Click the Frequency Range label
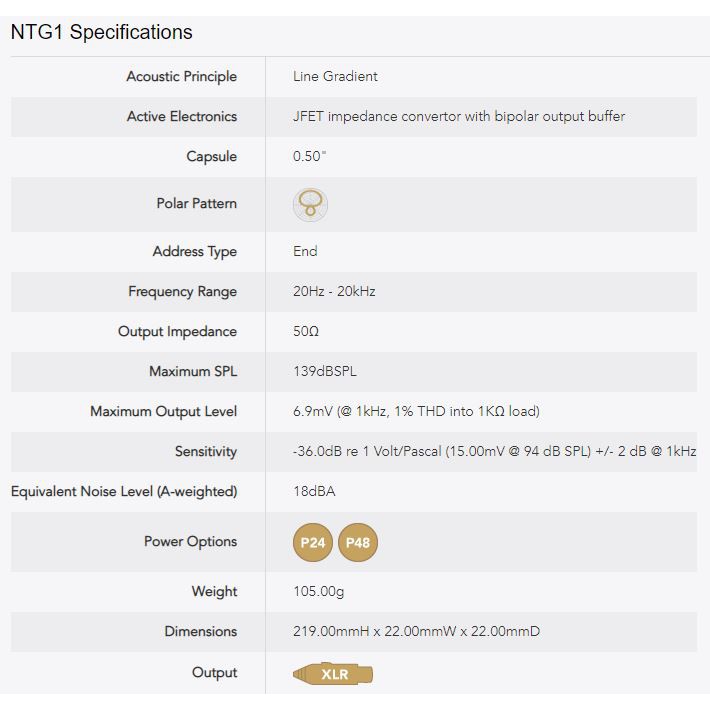Image resolution: width=710 pixels, height=710 pixels. (182, 292)
